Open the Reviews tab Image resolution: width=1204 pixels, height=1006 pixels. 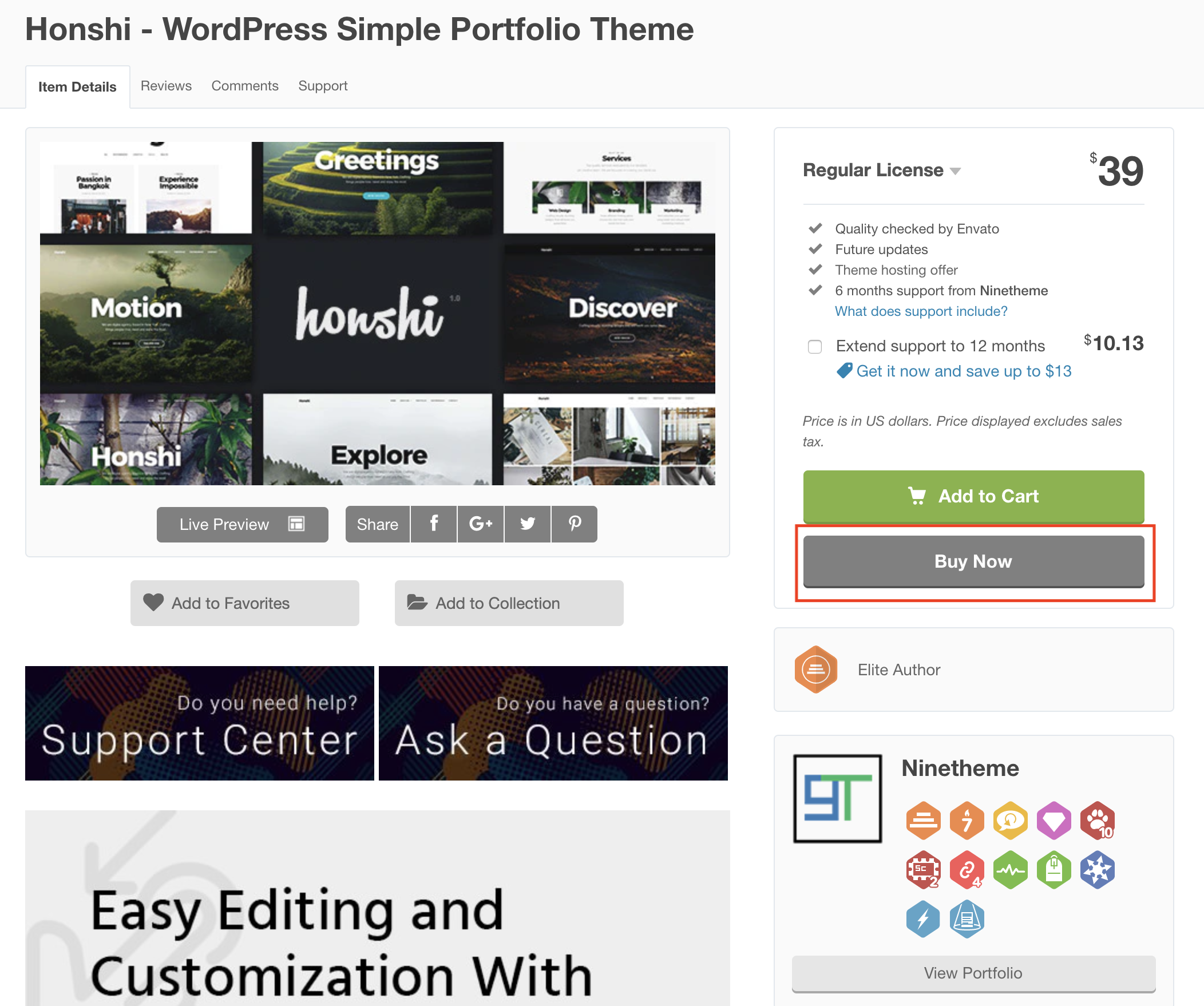coord(167,86)
